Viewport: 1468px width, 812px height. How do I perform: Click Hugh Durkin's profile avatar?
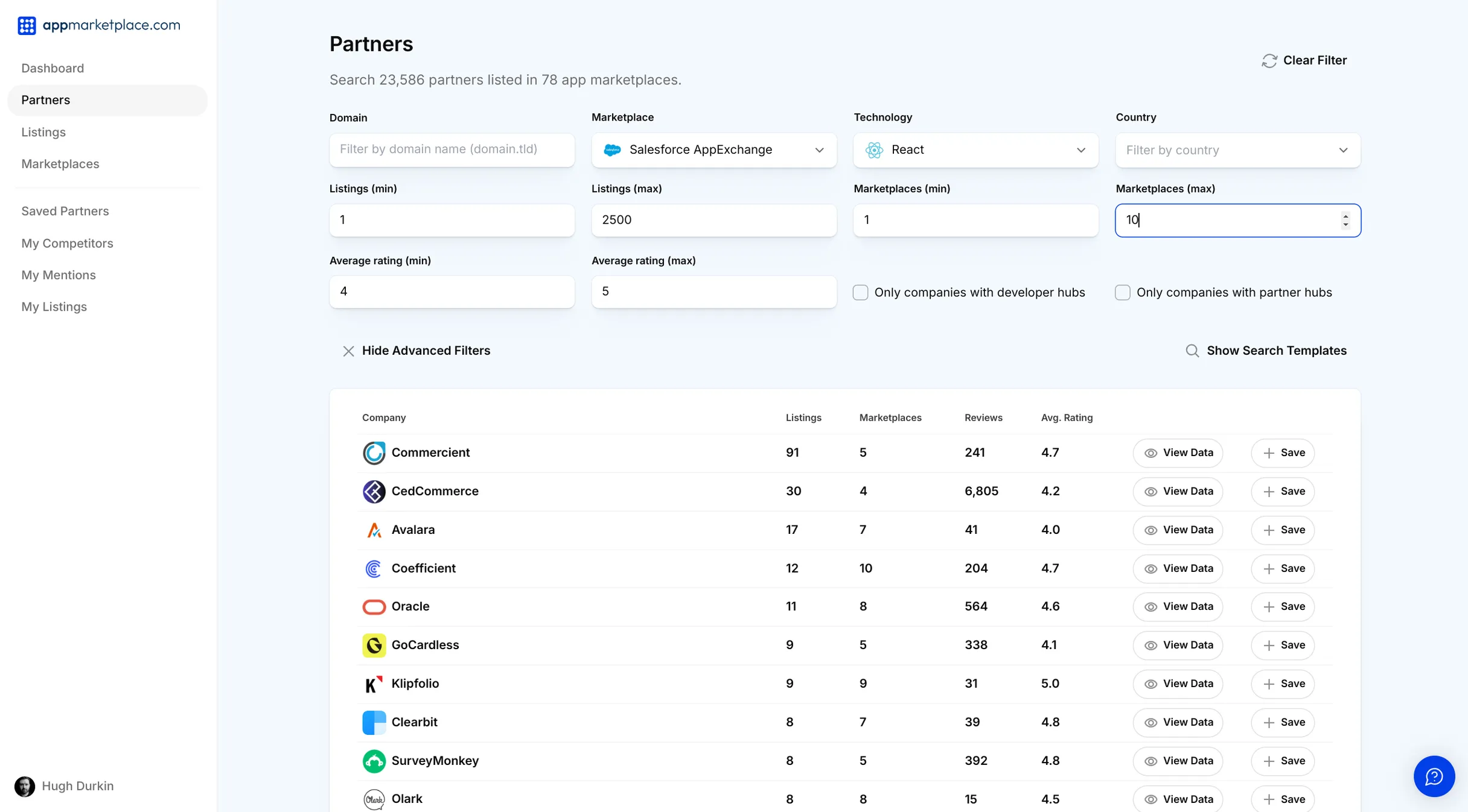(x=25, y=787)
